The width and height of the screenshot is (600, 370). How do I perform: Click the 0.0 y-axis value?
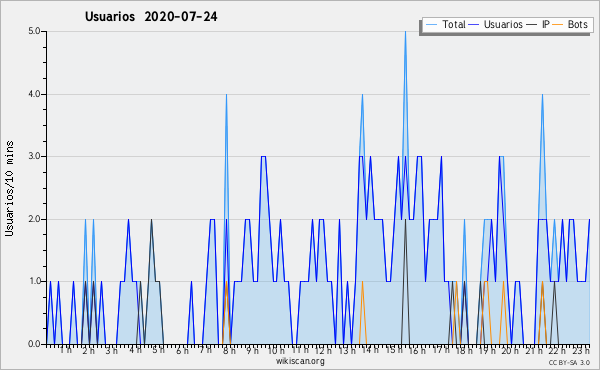[34, 344]
